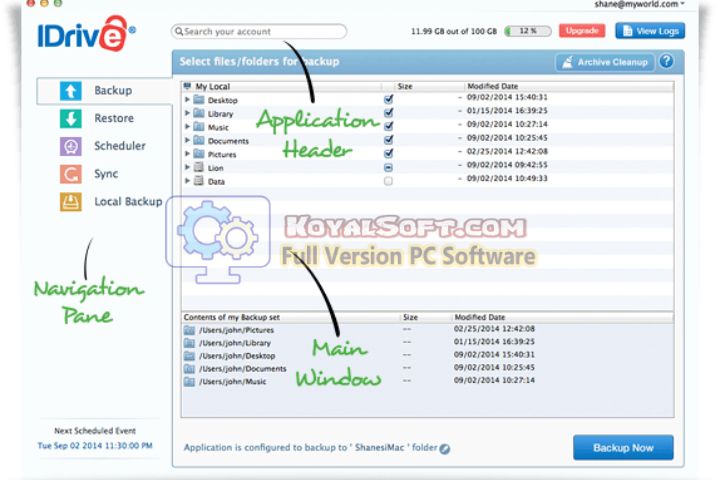Expand the Lion drive tree node
The width and height of the screenshot is (720, 480).
187,167
